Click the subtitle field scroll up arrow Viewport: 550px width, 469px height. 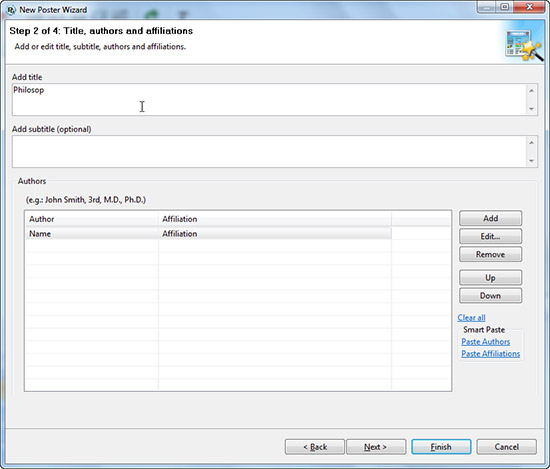531,142
